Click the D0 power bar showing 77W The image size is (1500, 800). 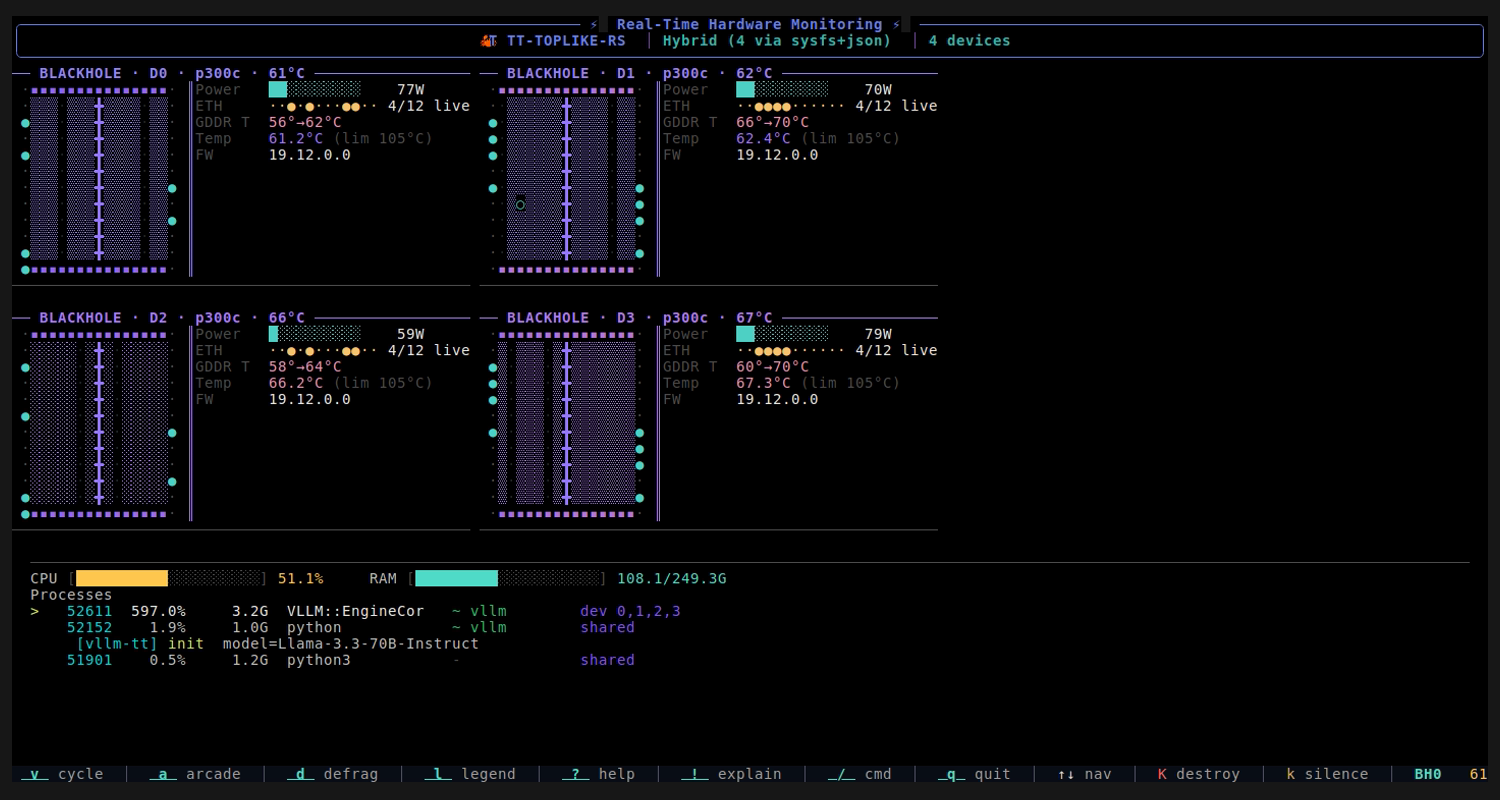click(x=314, y=89)
